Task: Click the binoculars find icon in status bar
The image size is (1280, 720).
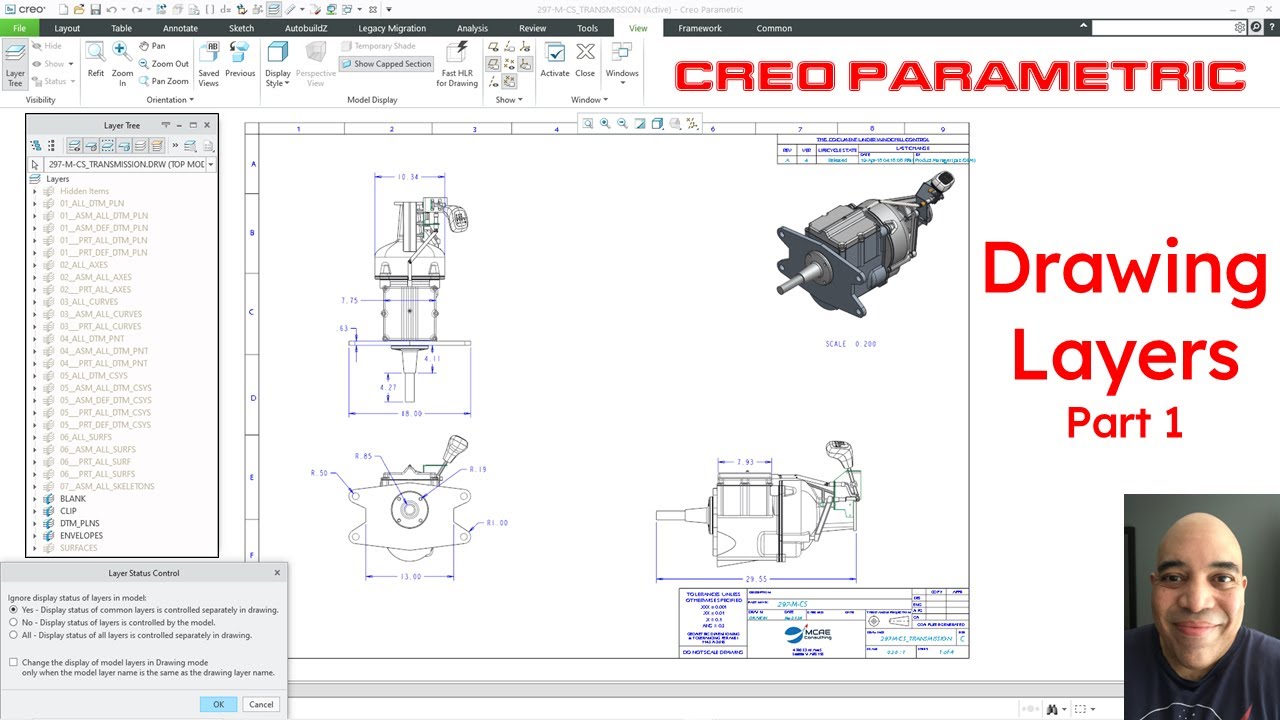Action: (1052, 709)
